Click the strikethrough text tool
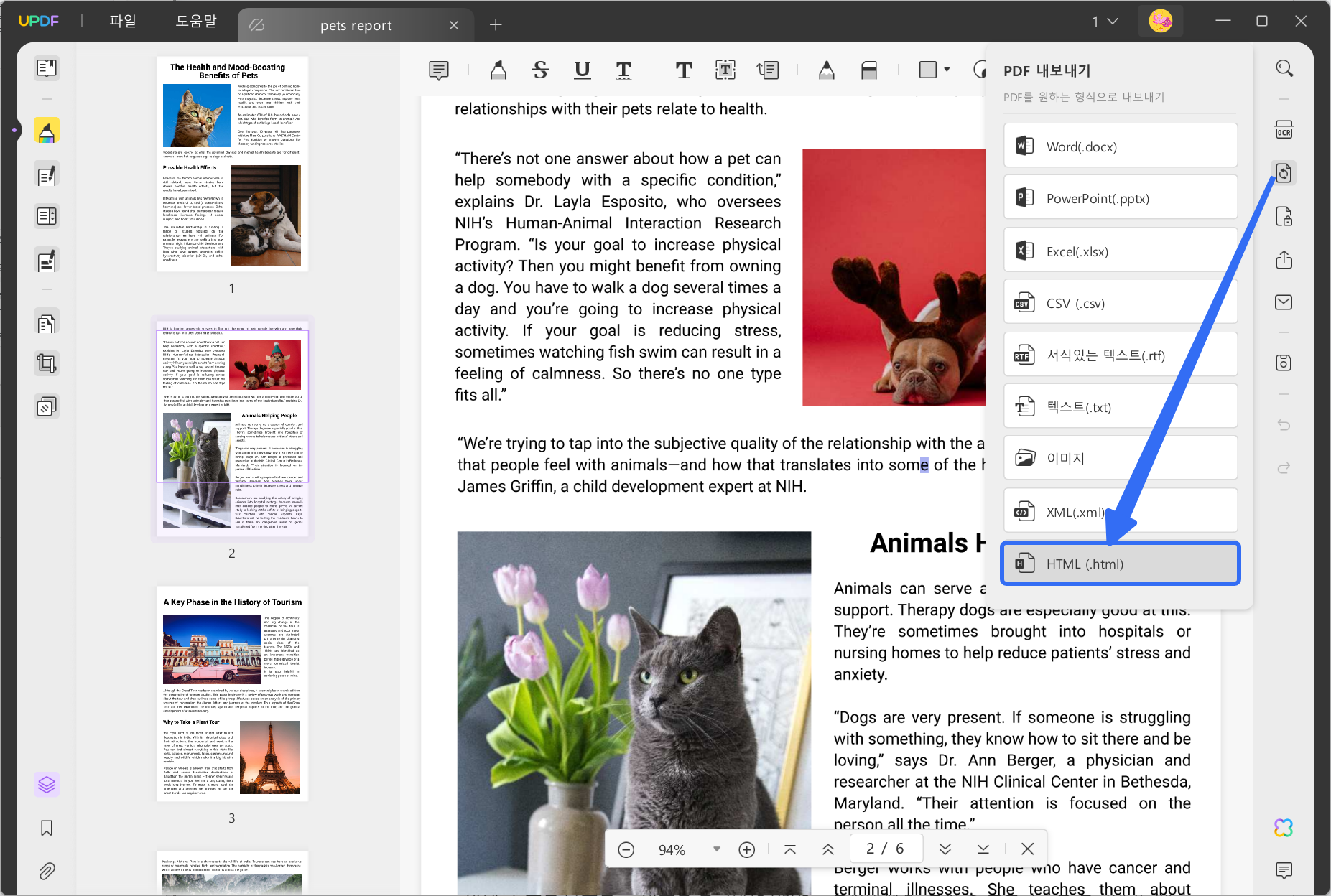This screenshot has height=896, width=1331. 540,70
